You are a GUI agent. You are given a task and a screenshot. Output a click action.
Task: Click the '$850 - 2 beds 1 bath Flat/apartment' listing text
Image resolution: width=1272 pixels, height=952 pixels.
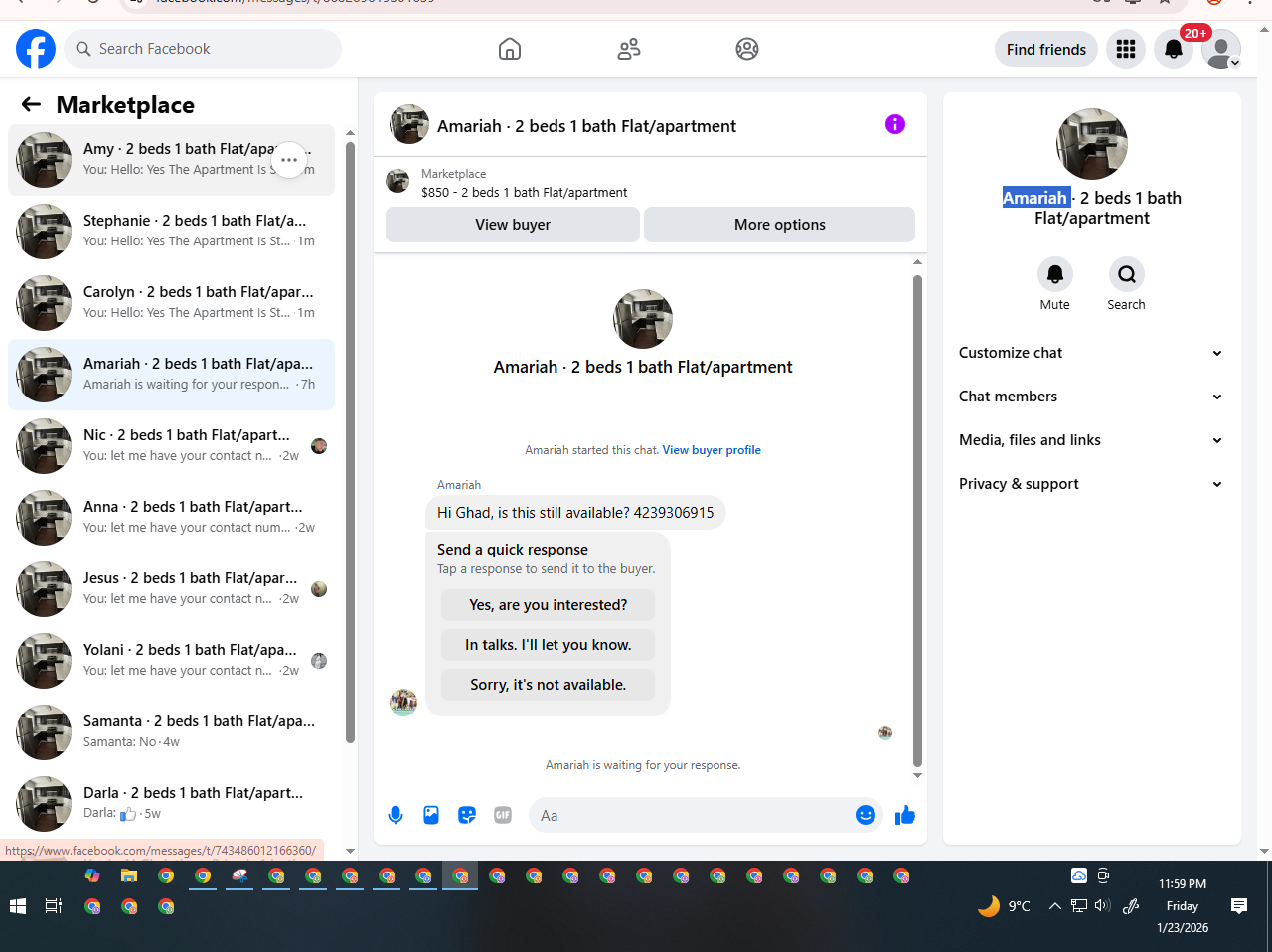point(525,193)
